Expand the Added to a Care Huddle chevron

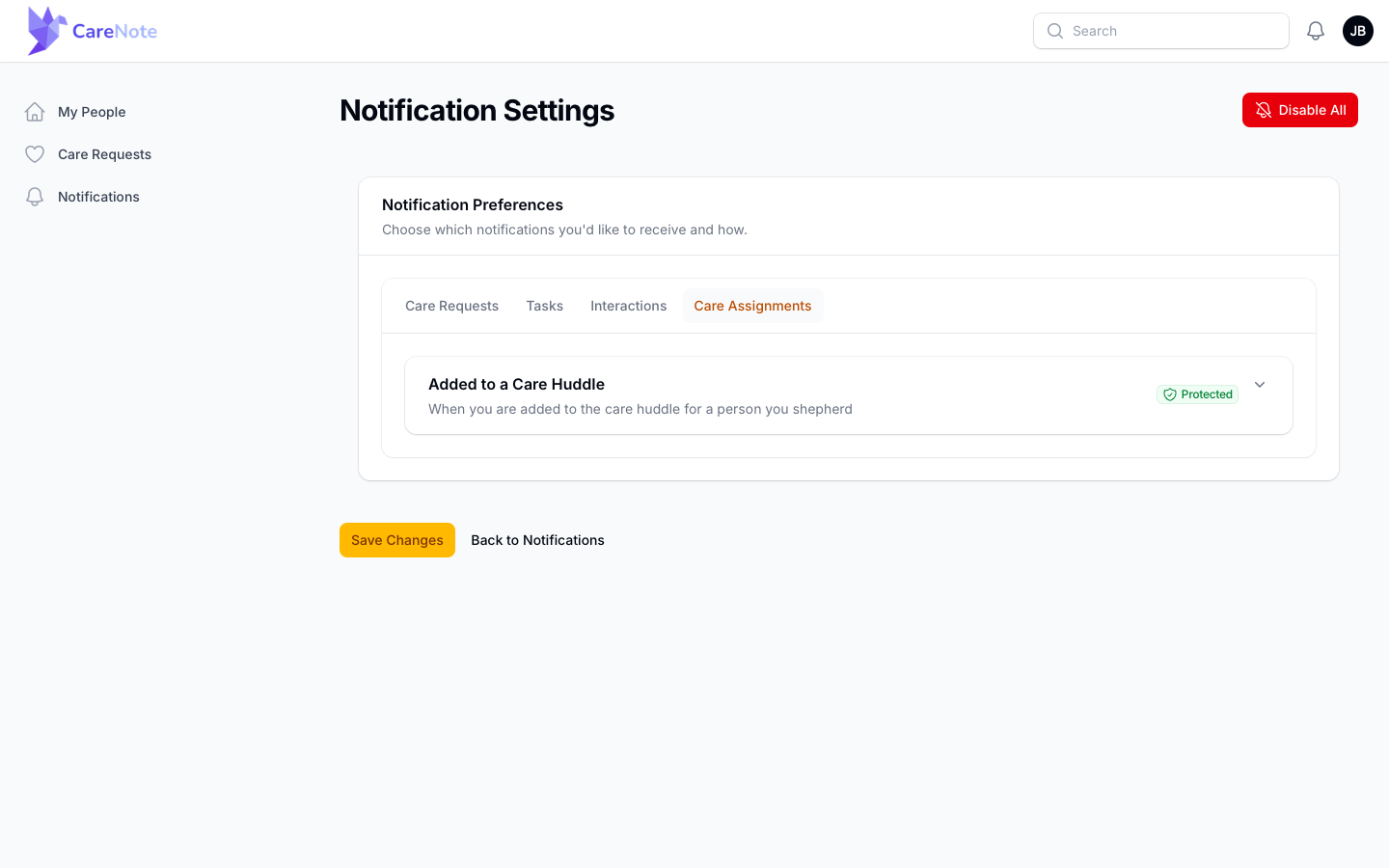(1260, 385)
